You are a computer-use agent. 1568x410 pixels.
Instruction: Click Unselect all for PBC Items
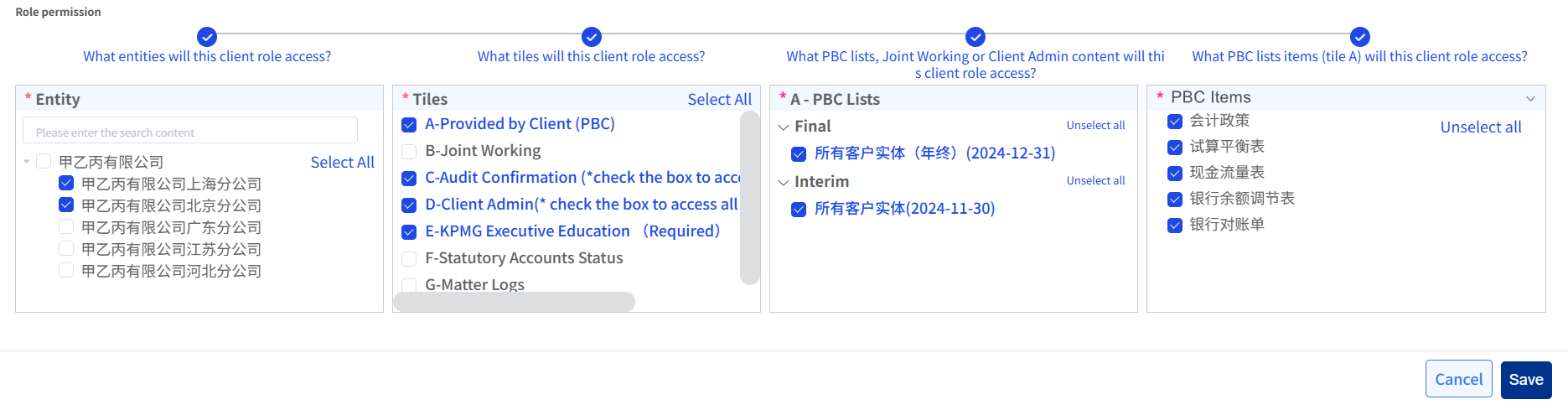(1480, 127)
